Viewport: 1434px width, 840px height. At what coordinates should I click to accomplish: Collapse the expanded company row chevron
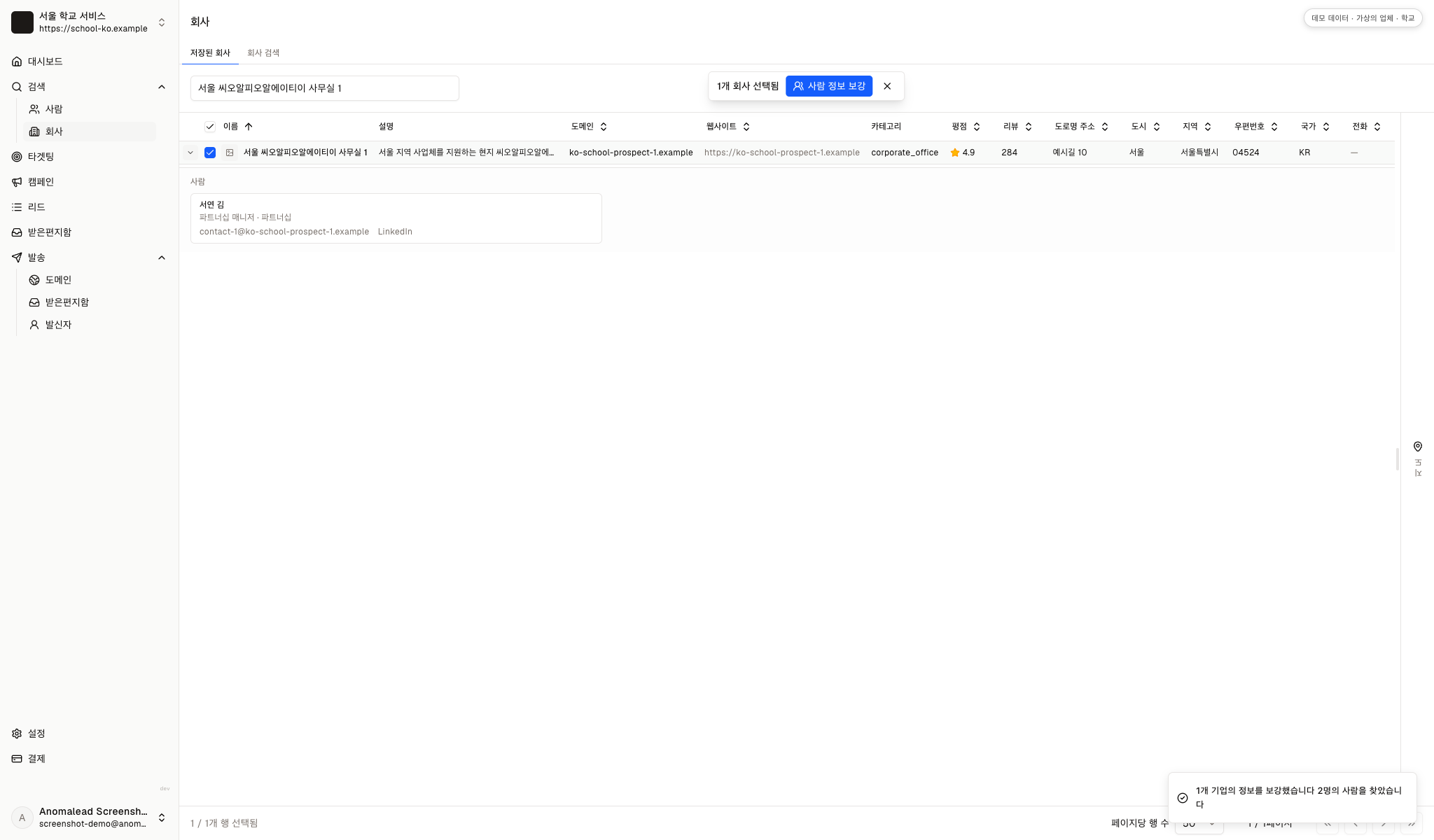tap(190, 153)
